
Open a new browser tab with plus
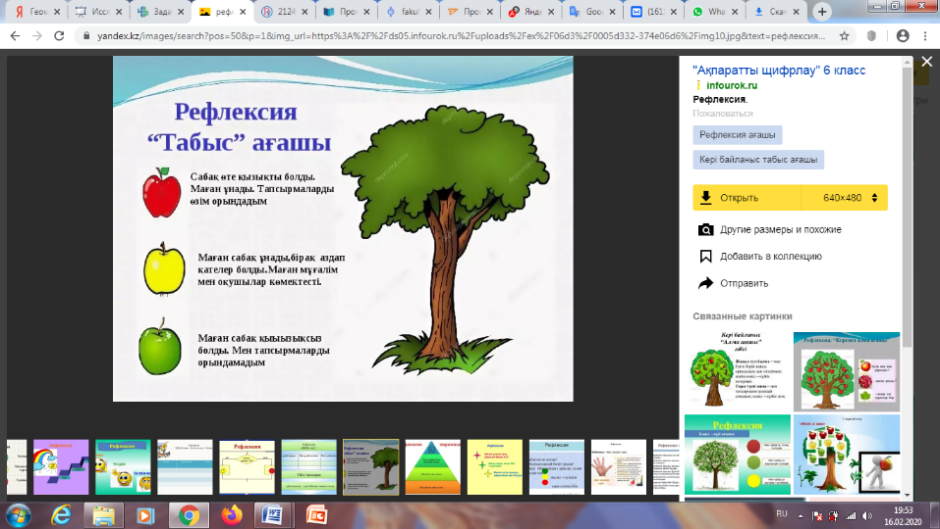pos(822,12)
